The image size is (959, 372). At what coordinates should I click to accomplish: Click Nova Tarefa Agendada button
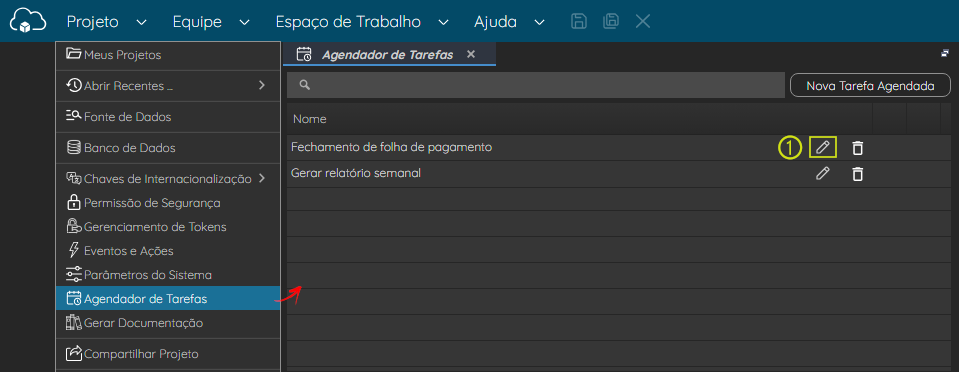(870, 86)
